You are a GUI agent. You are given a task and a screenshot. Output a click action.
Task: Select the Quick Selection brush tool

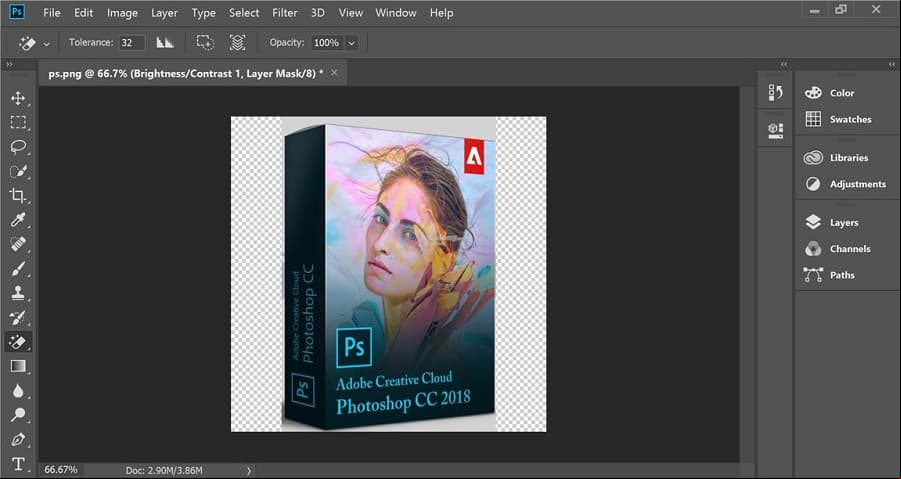click(18, 171)
